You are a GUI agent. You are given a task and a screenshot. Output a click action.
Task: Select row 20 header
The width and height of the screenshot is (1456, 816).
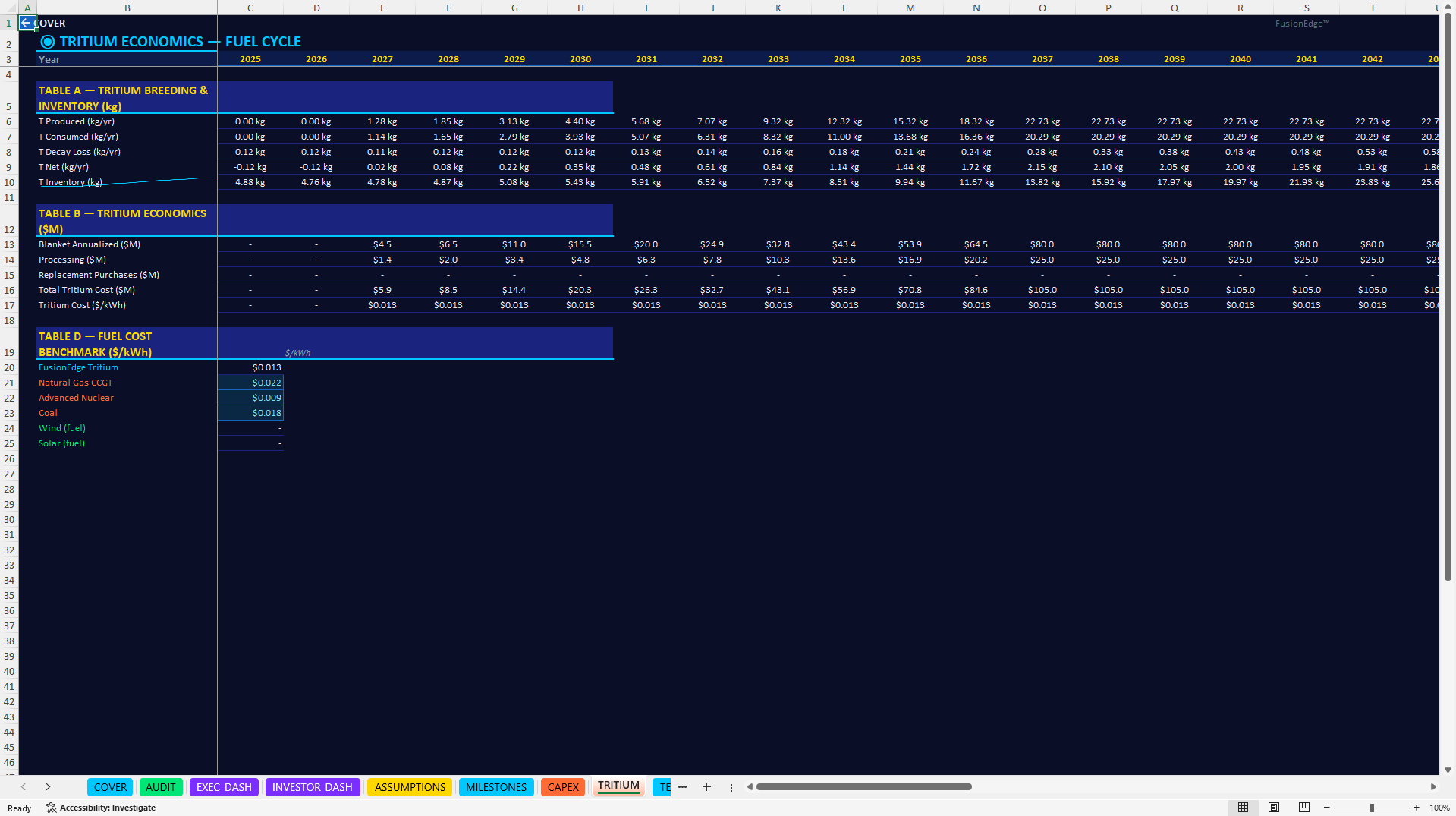click(9, 367)
